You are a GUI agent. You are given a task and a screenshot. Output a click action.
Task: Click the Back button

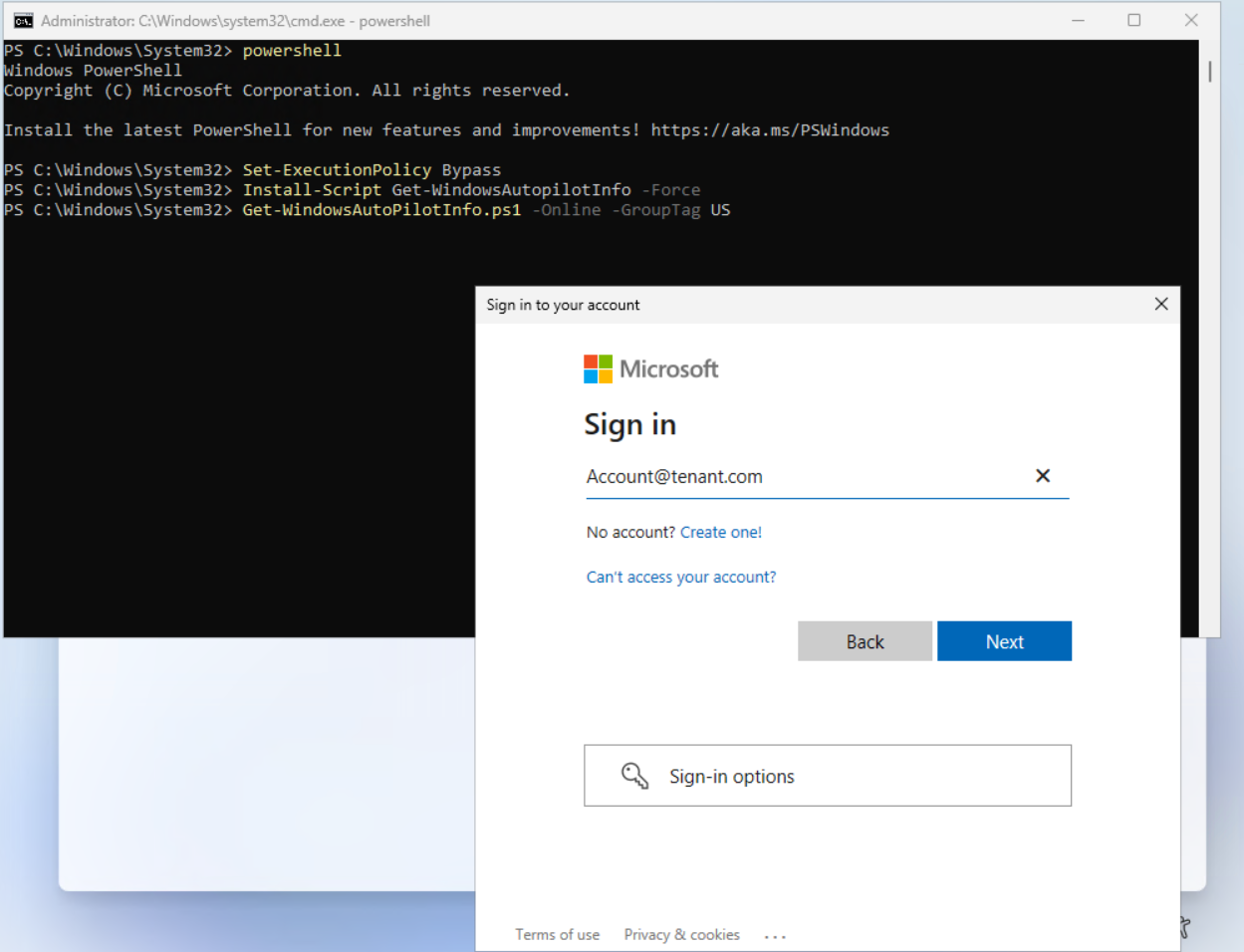864,640
